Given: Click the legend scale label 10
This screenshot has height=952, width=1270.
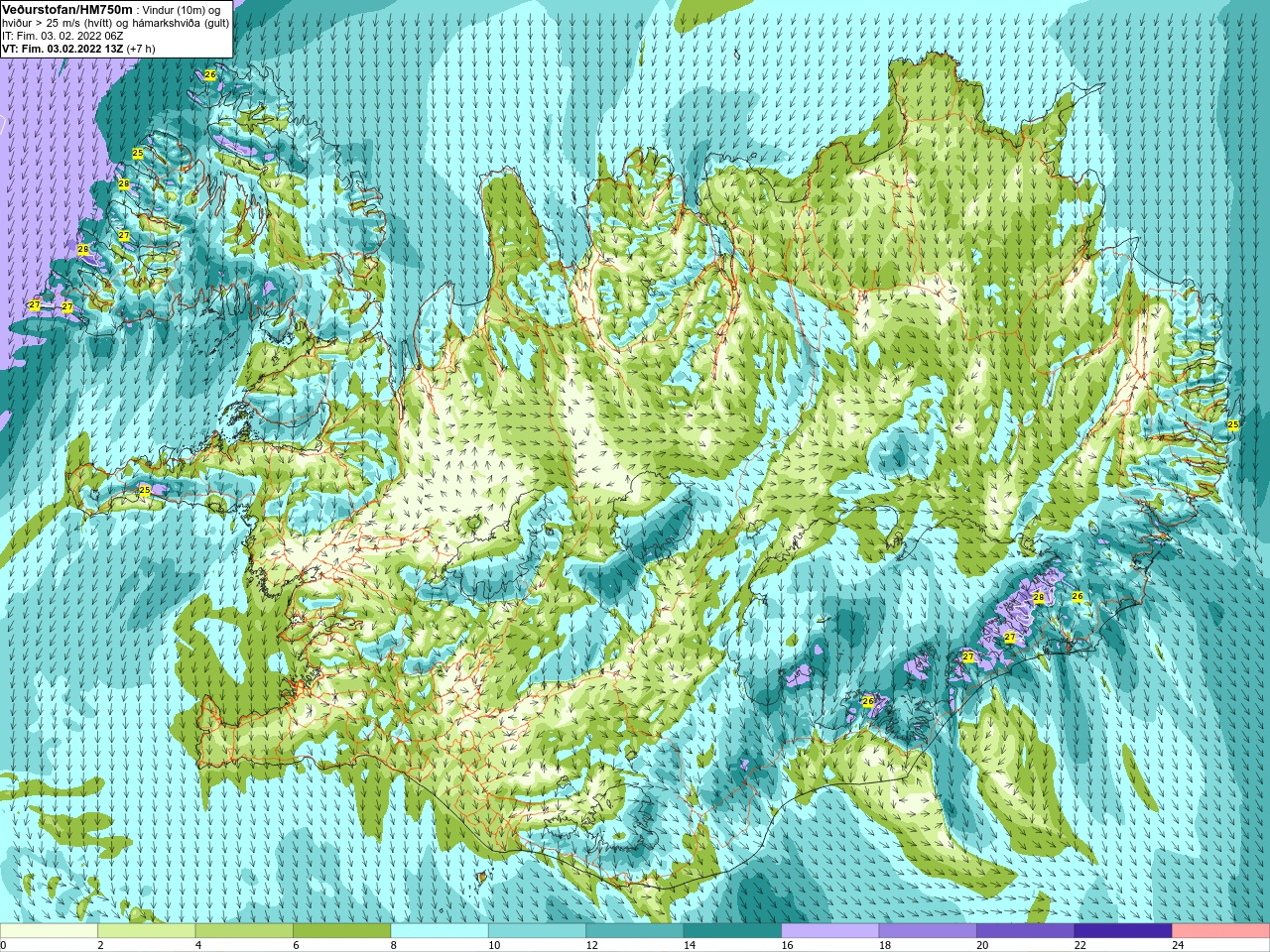Looking at the screenshot, I should (x=494, y=945).
